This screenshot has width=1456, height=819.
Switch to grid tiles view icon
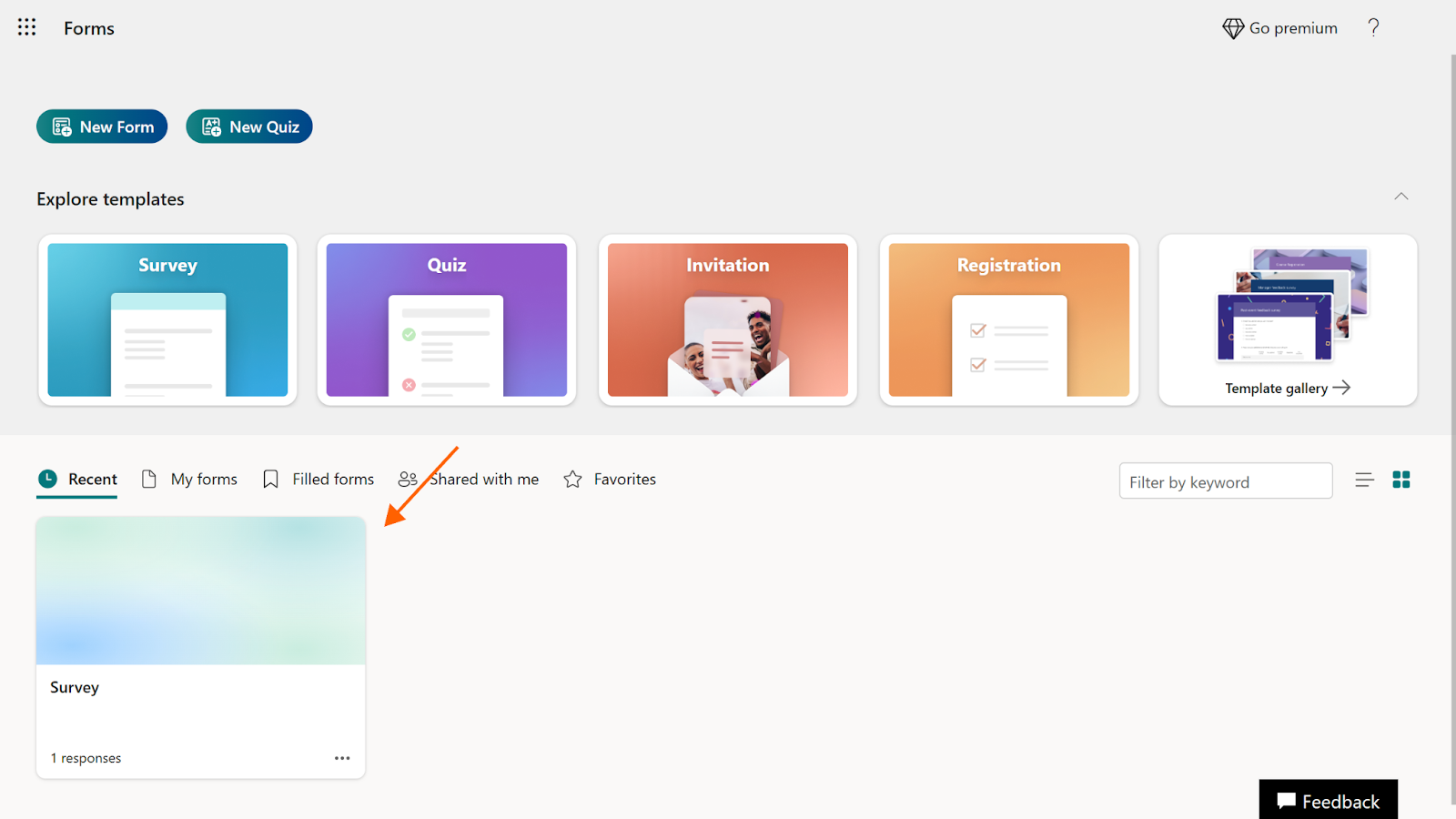click(1401, 480)
